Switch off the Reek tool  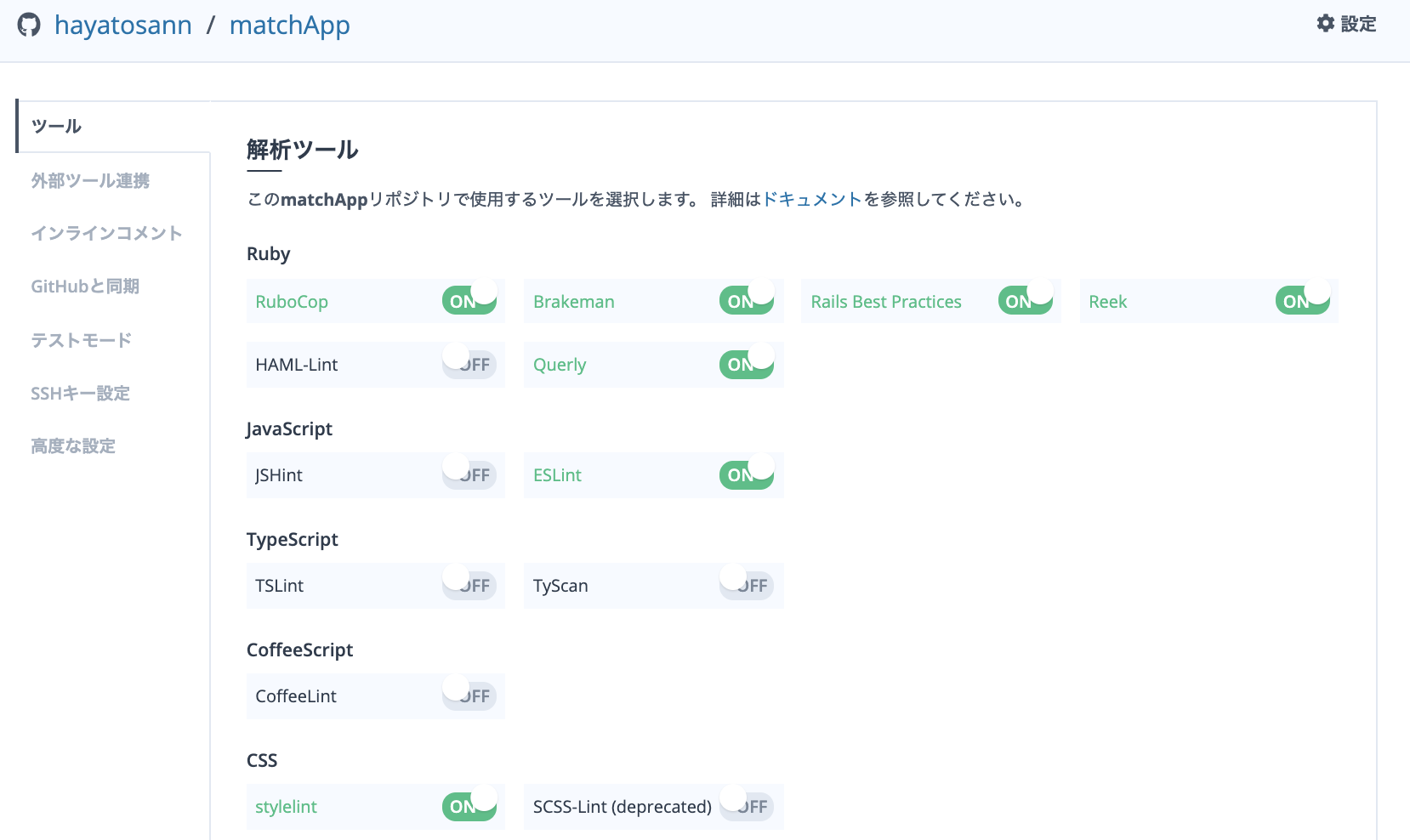pos(1303,300)
